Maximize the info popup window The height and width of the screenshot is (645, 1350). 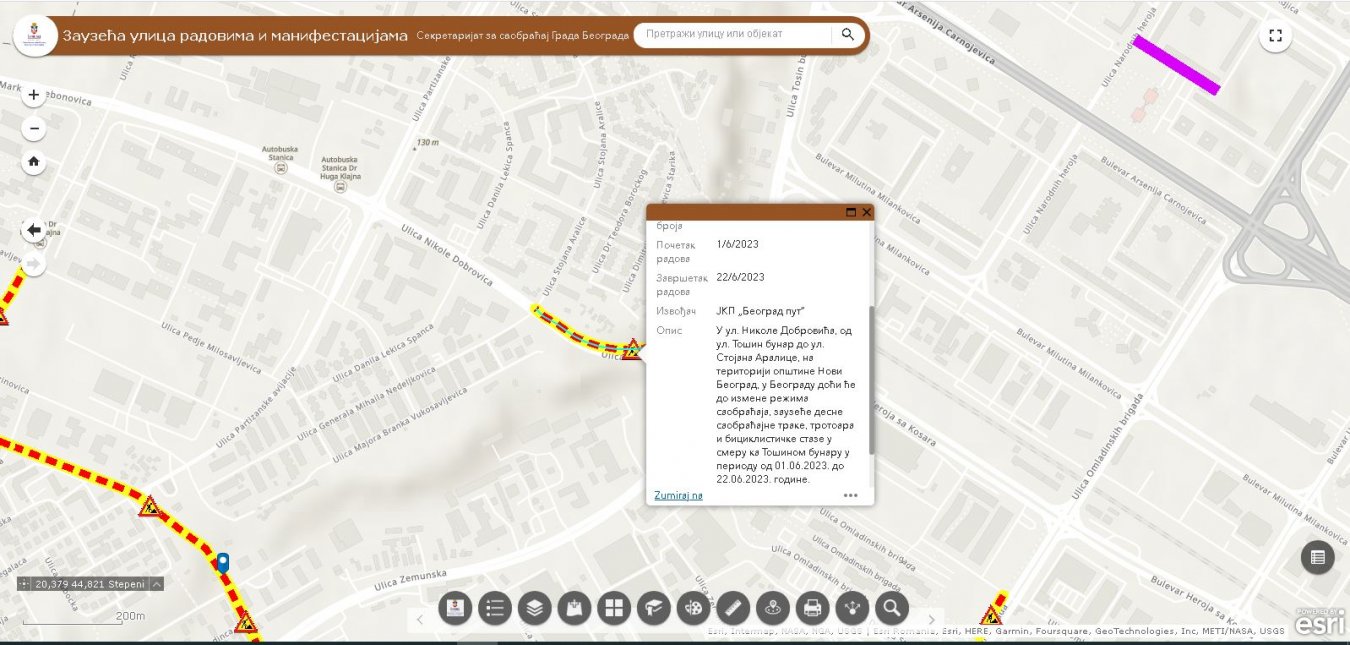851,212
